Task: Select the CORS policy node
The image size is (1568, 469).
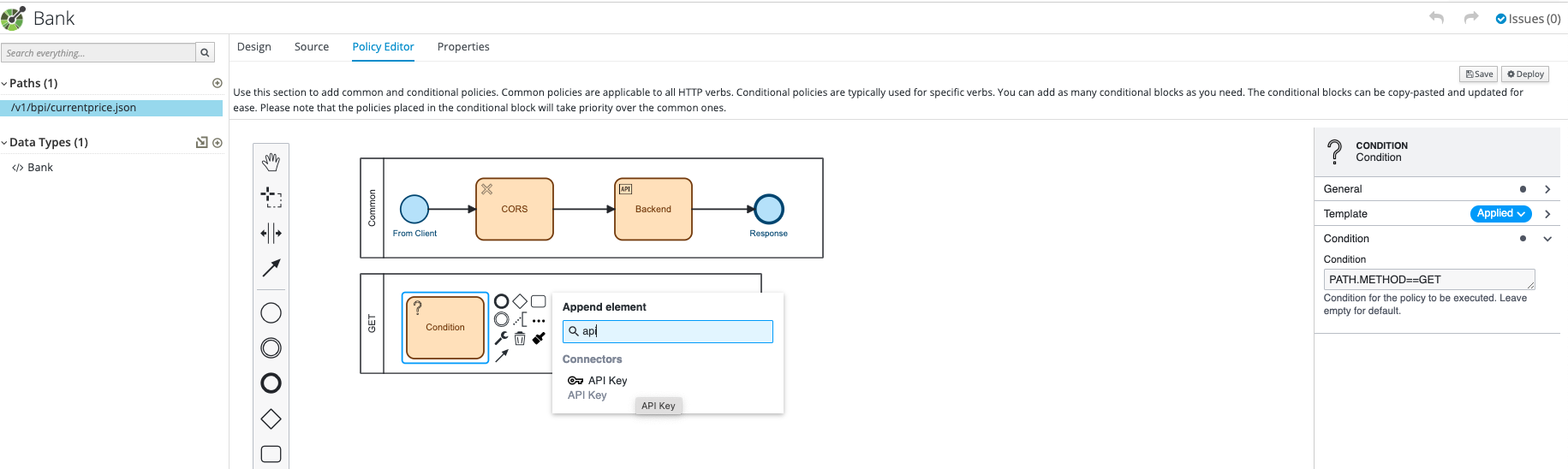Action: 515,209
